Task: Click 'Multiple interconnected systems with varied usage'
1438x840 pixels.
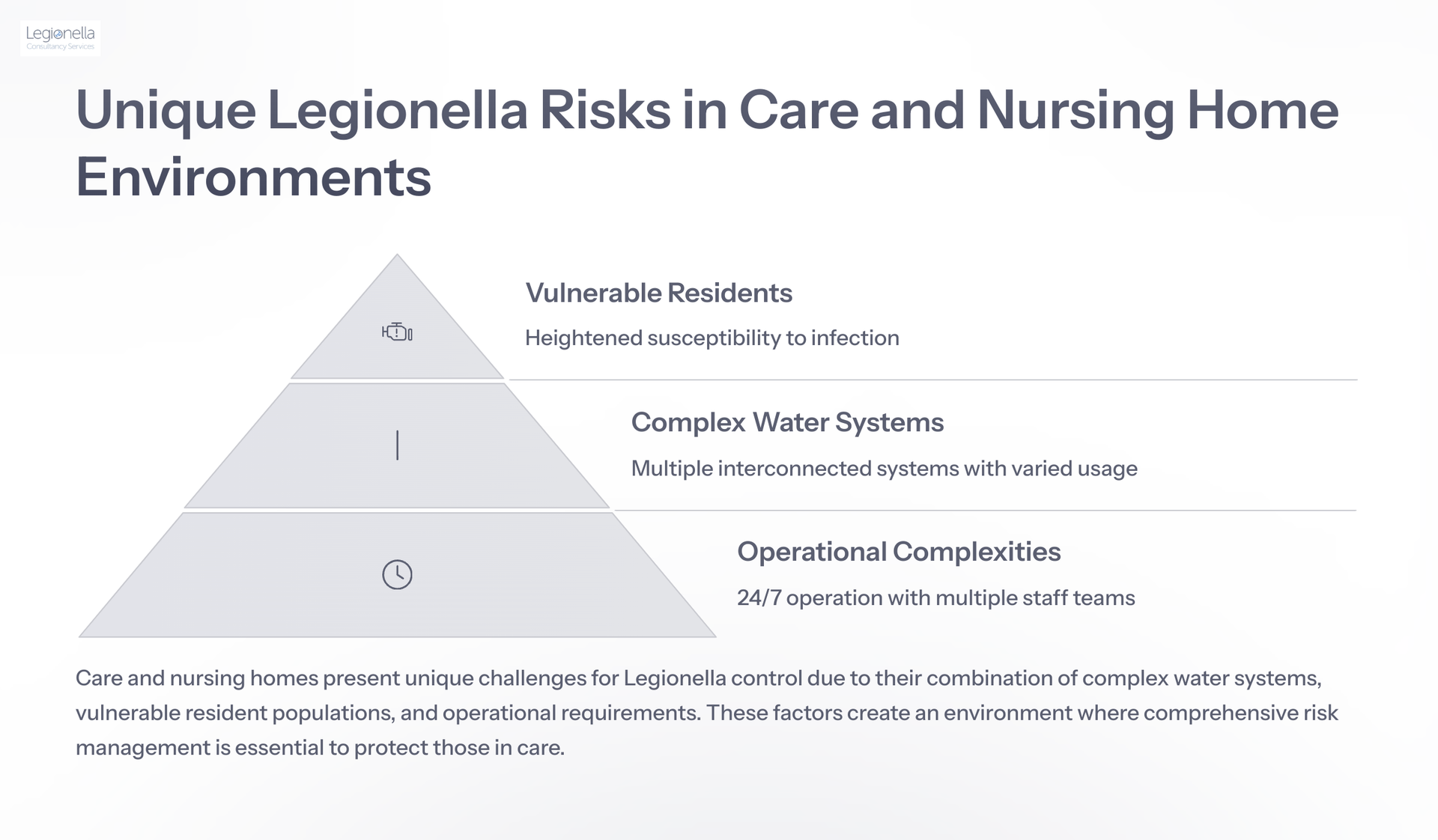Action: click(x=884, y=469)
